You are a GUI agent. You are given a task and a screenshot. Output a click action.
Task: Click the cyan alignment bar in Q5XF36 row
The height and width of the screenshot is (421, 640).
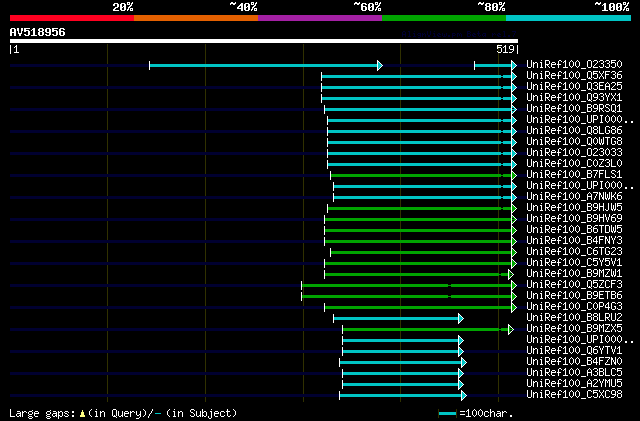point(419,76)
